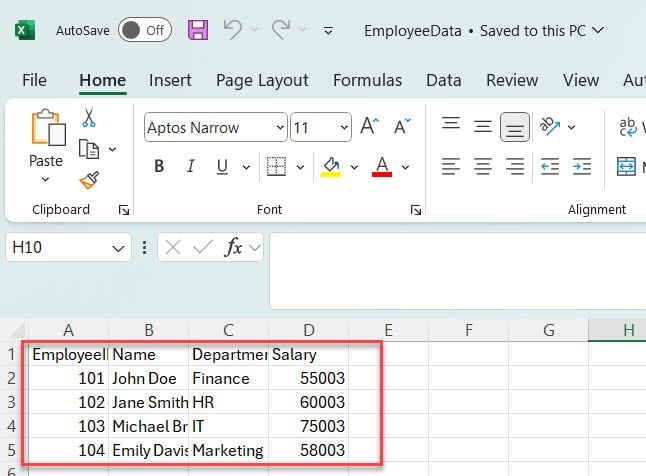The image size is (646, 476).
Task: Open Customize Quick Access Toolbar menu
Action: point(328,30)
